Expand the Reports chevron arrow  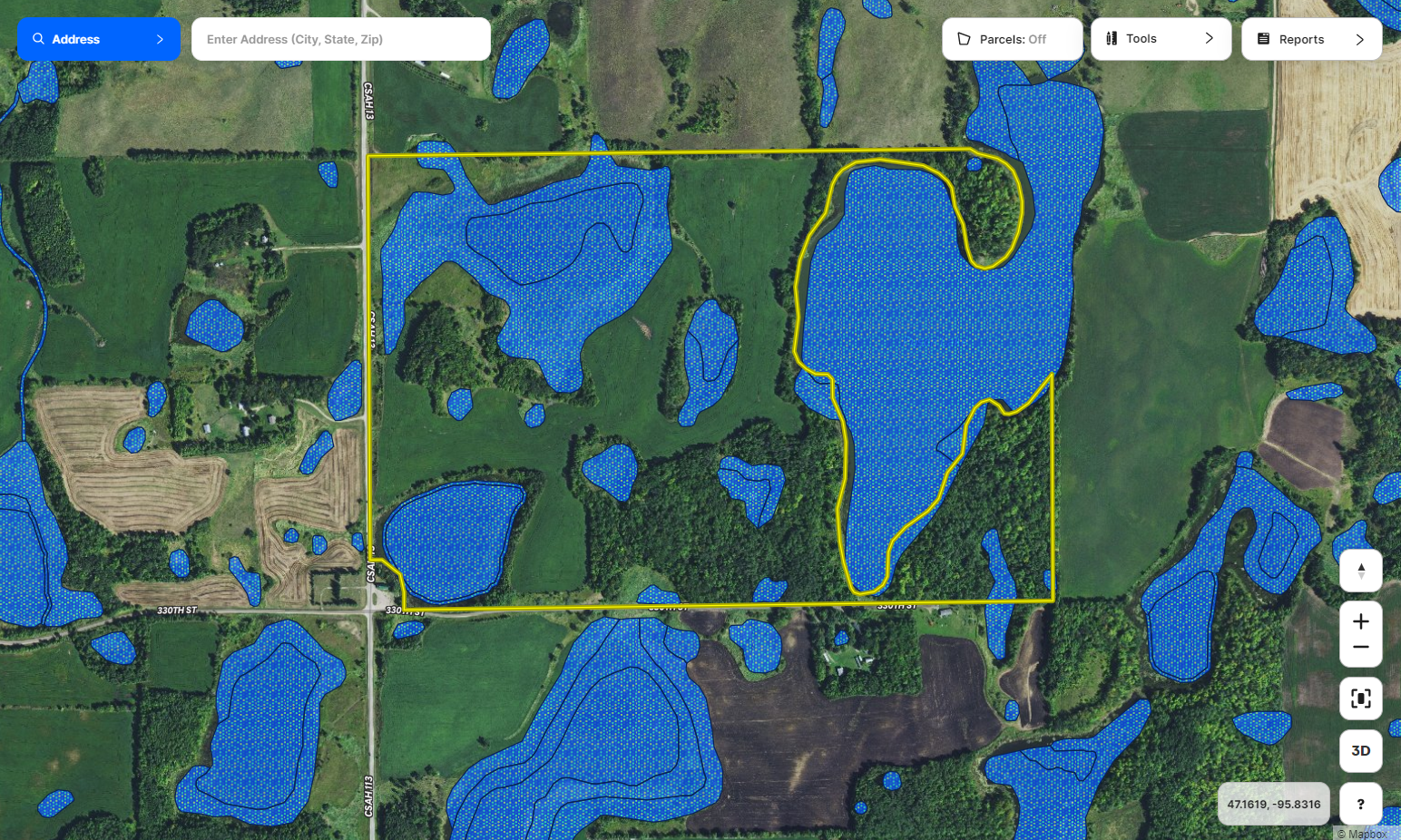1359,39
